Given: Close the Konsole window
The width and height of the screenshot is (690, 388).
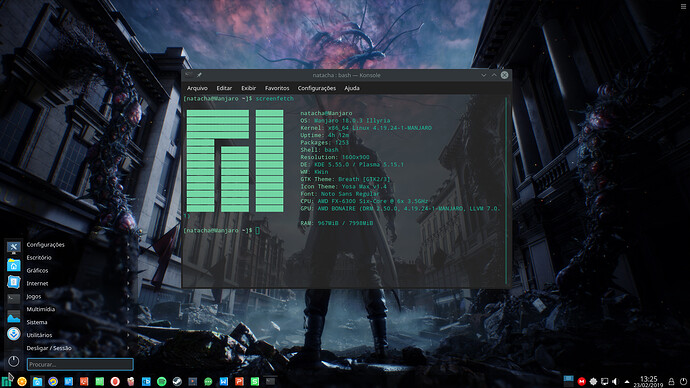Looking at the screenshot, I should point(504,75).
